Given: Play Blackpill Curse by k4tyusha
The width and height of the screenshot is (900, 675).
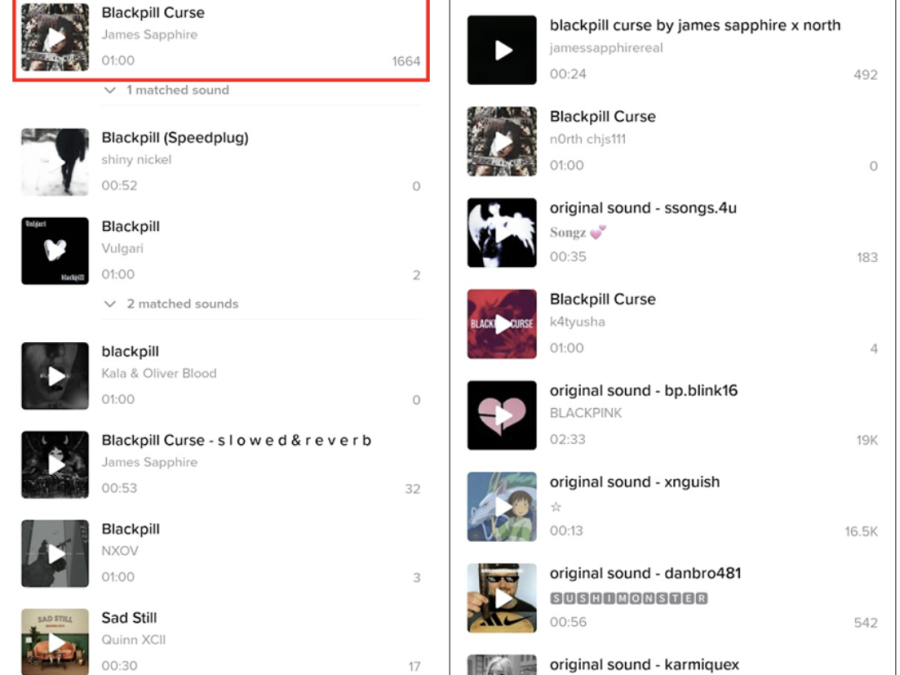Looking at the screenshot, I should [x=502, y=324].
